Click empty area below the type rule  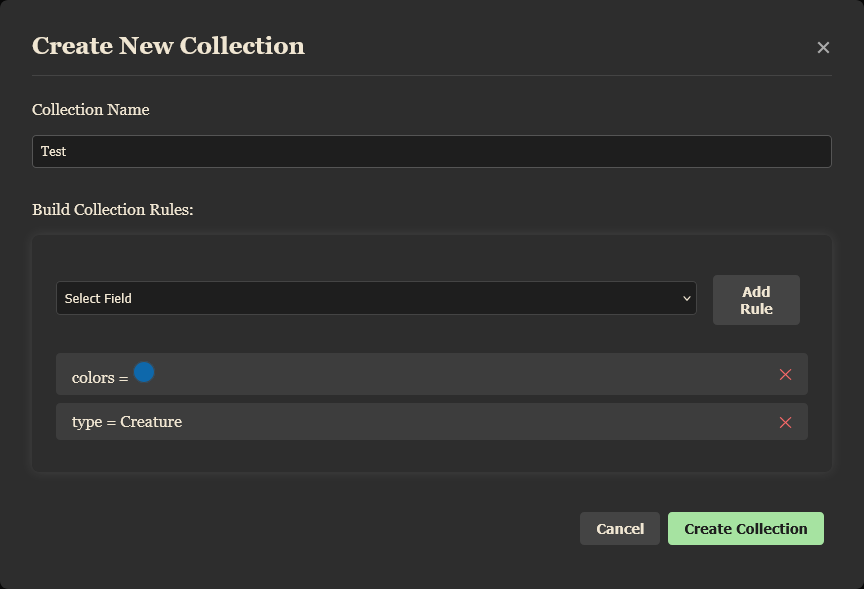(x=430, y=456)
